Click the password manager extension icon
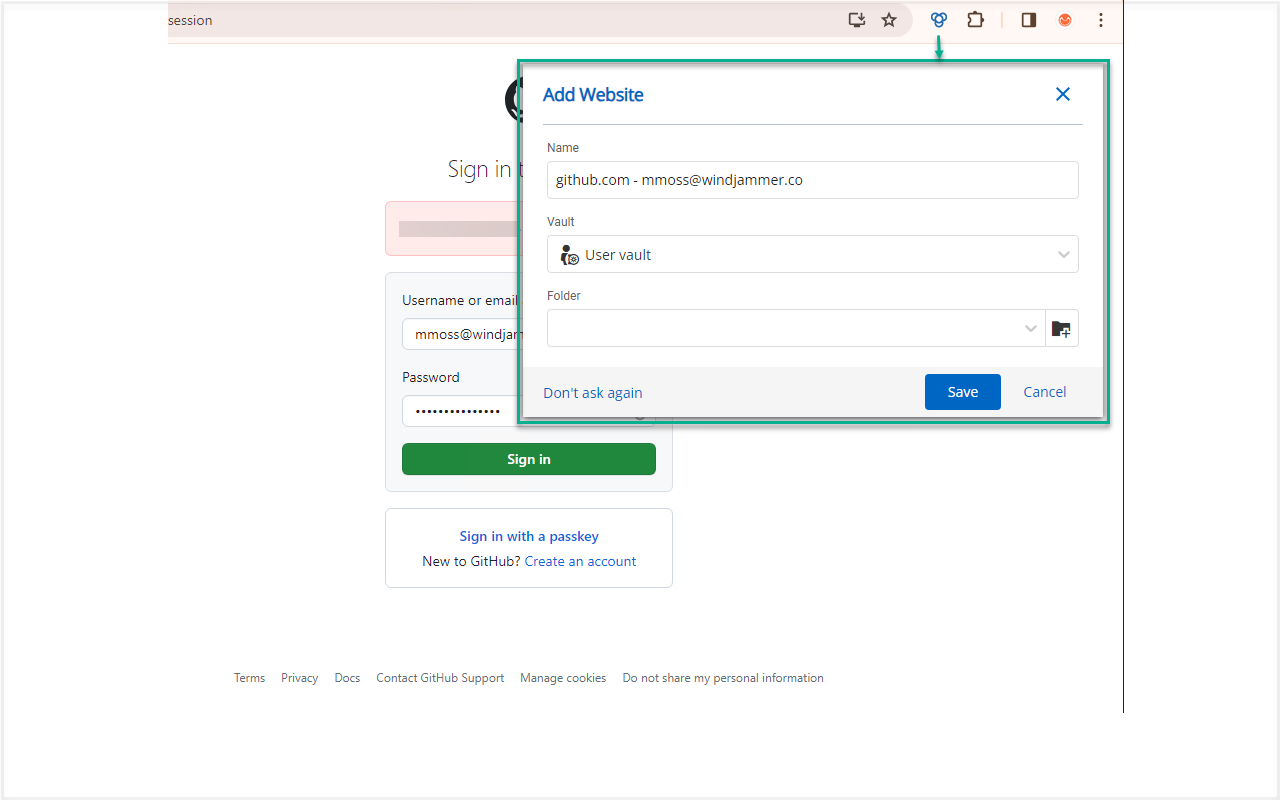The width and height of the screenshot is (1280, 800). [938, 20]
